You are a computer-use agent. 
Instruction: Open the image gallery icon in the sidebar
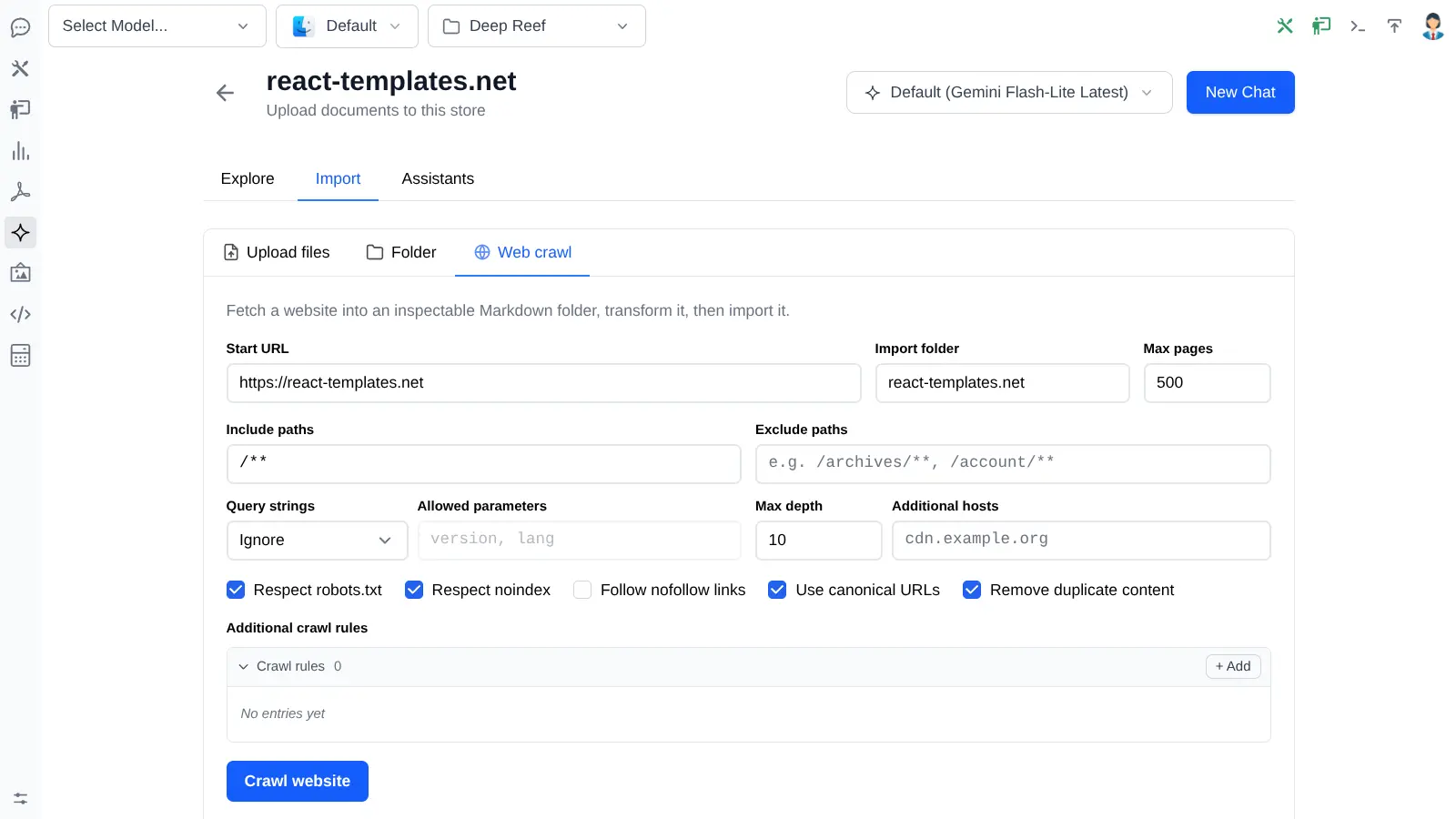tap(20, 273)
